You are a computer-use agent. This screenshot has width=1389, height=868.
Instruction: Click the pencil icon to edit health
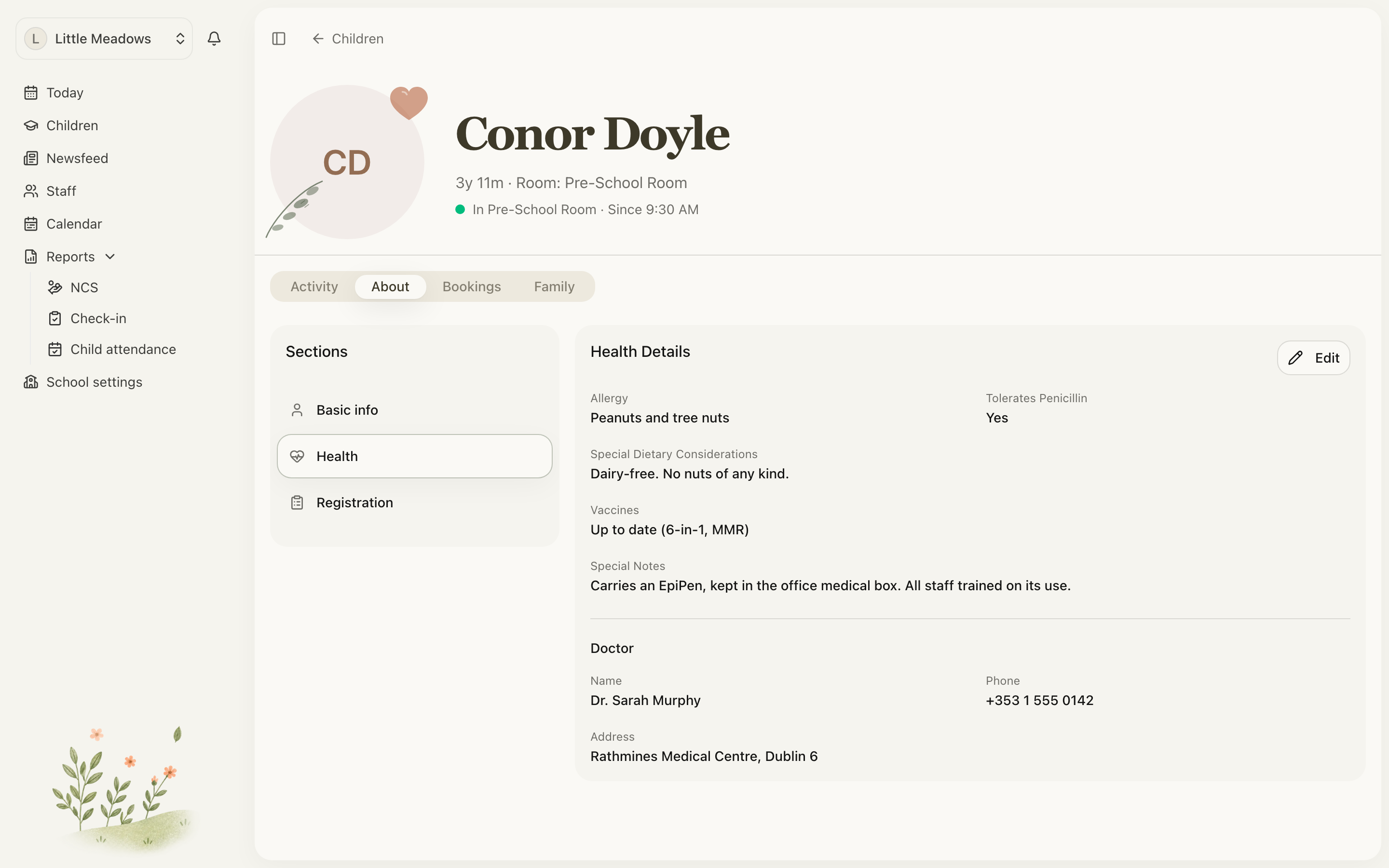tap(1295, 358)
